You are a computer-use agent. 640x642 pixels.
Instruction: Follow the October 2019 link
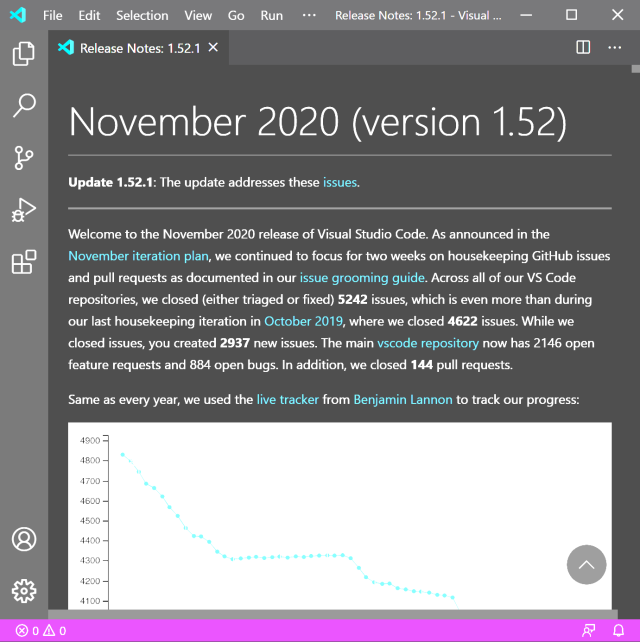(x=303, y=321)
